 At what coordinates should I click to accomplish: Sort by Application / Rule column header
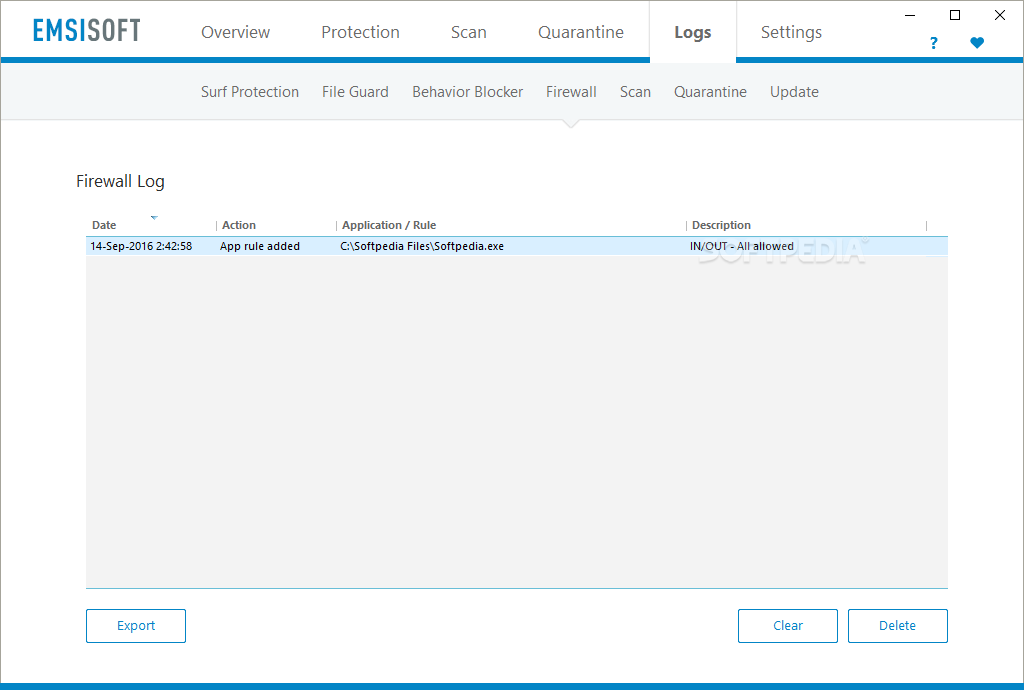pos(389,225)
